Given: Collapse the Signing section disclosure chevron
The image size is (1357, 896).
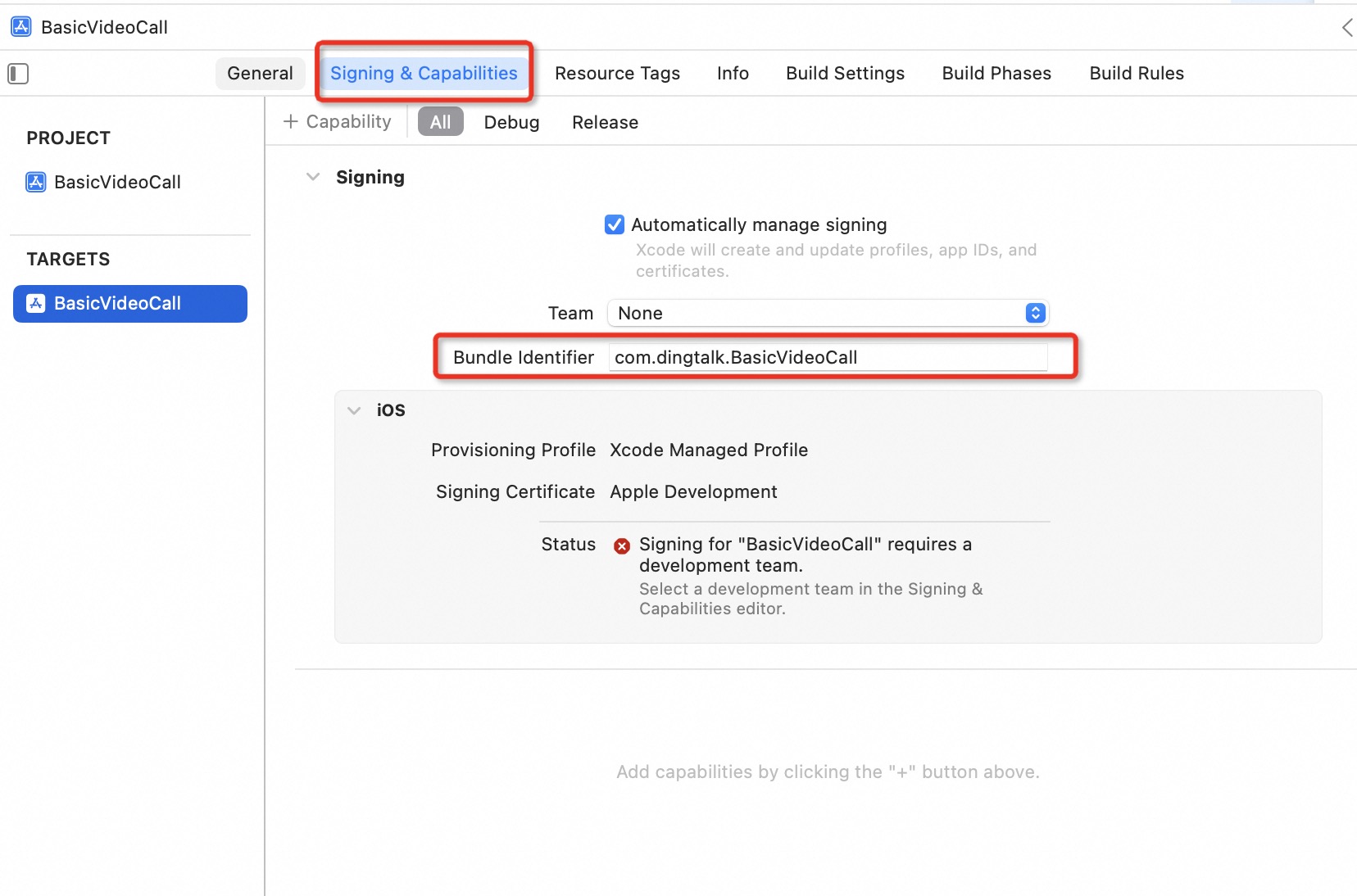Looking at the screenshot, I should (313, 177).
